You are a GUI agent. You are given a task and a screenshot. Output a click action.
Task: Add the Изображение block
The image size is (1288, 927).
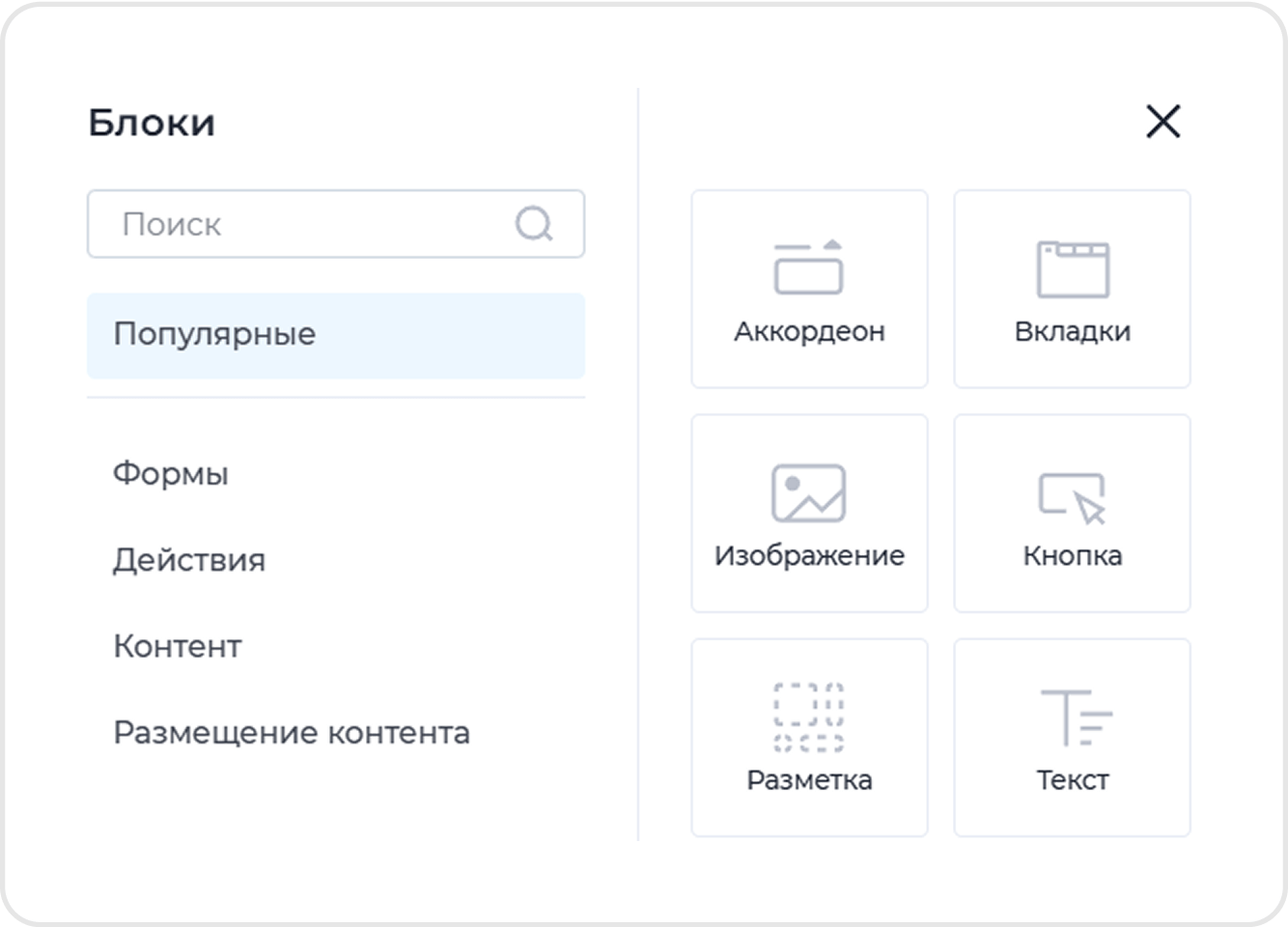(809, 513)
